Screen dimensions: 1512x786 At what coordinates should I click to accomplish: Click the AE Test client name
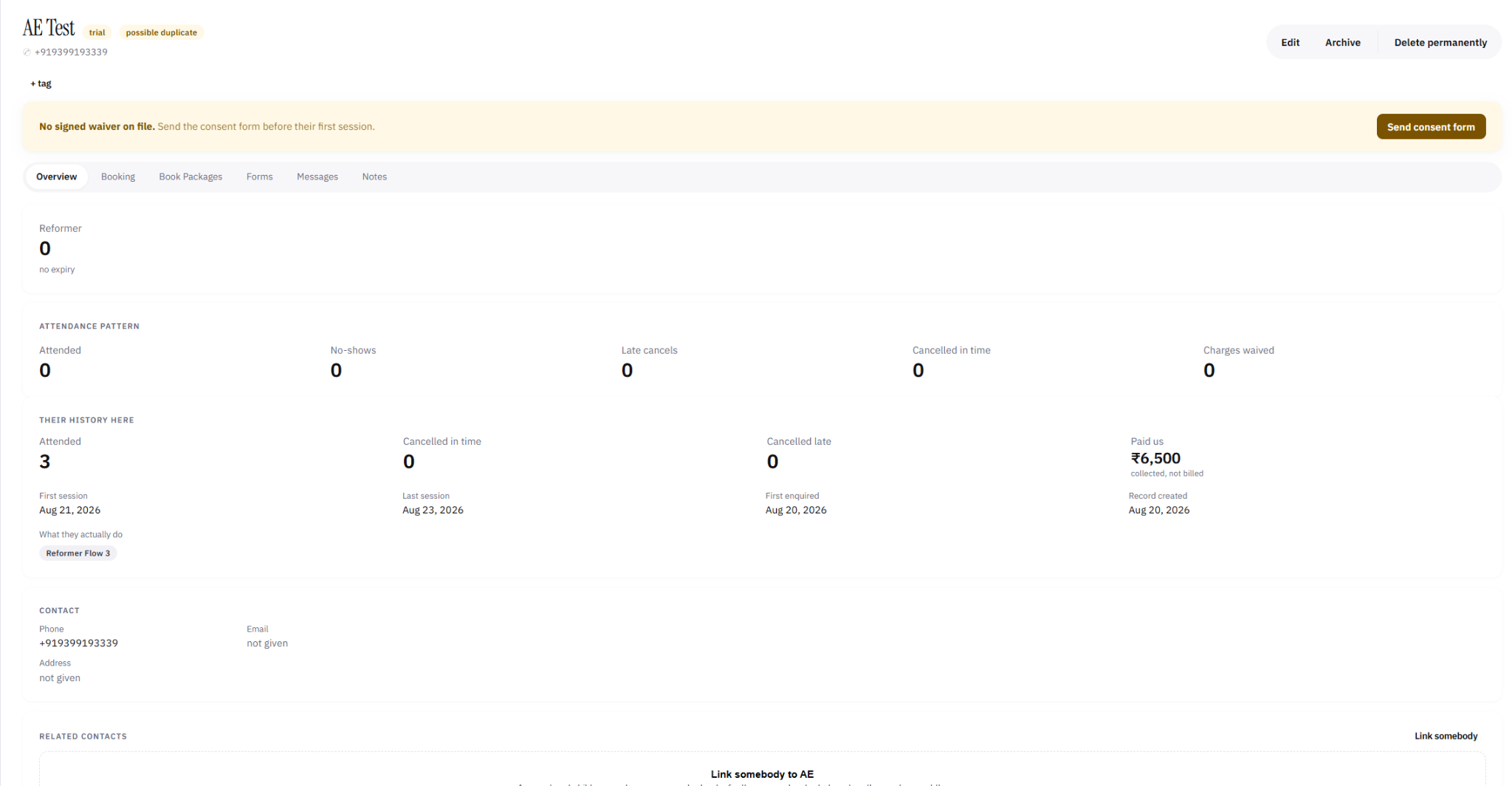[x=49, y=28]
